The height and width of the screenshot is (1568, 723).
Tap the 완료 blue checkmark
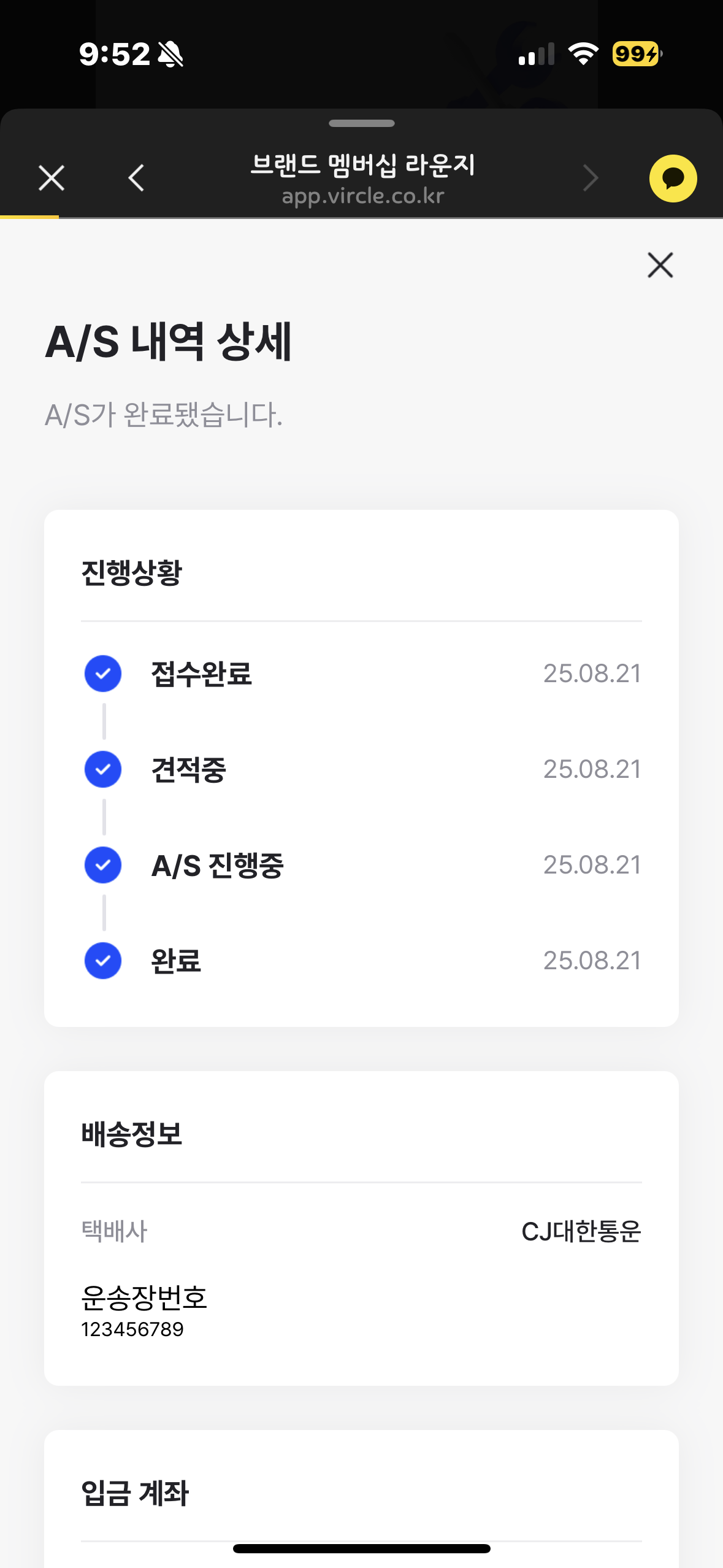(103, 961)
